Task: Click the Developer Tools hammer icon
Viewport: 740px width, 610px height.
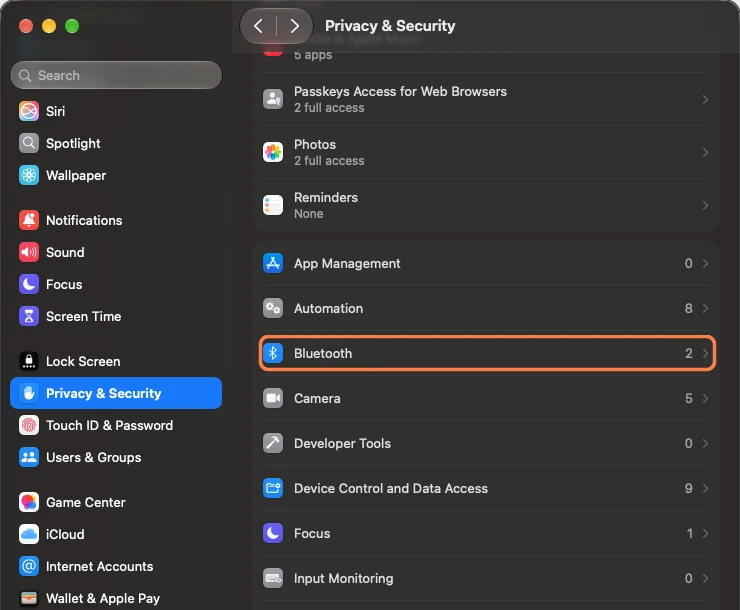Action: (273, 443)
